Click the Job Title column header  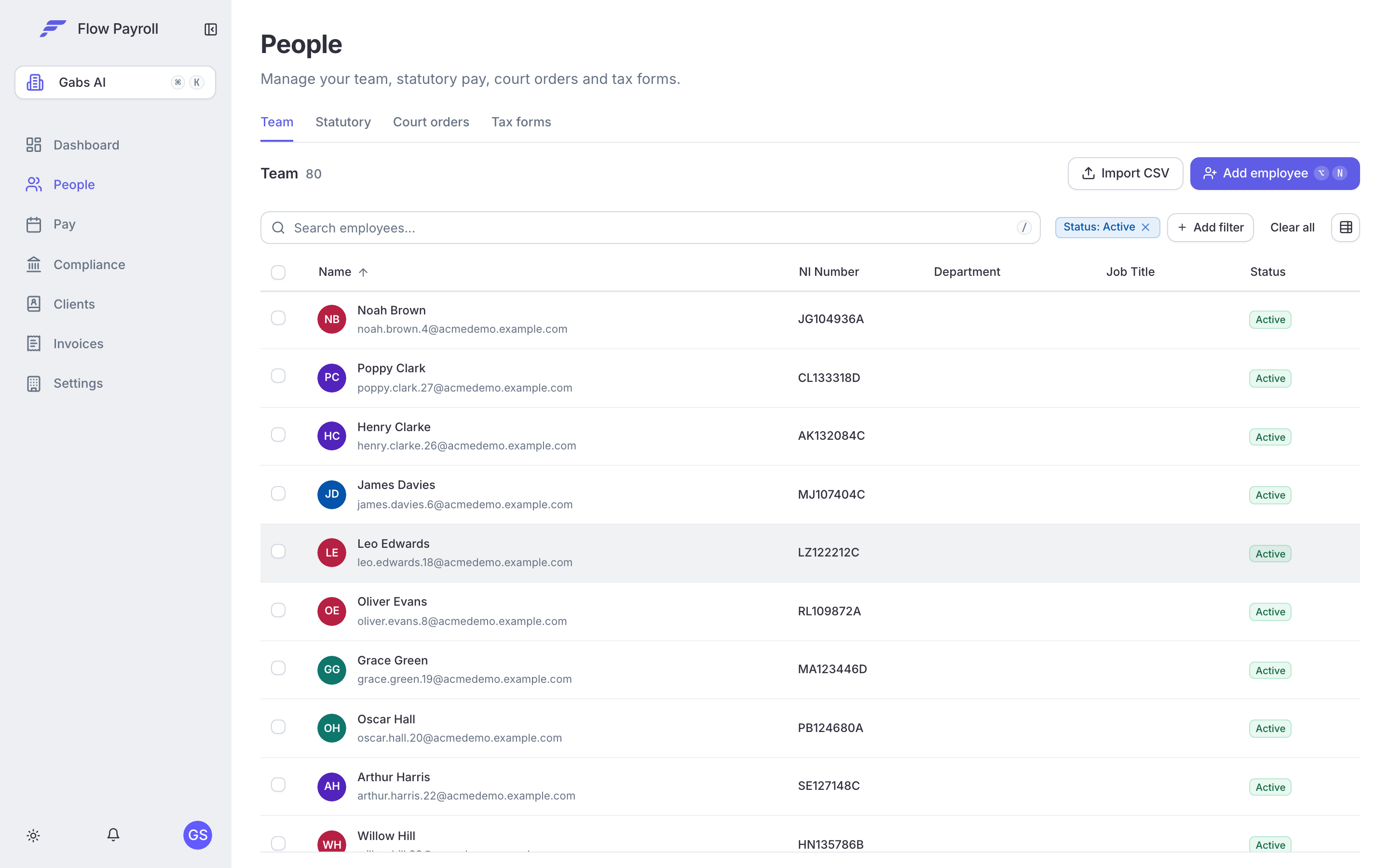click(x=1130, y=272)
